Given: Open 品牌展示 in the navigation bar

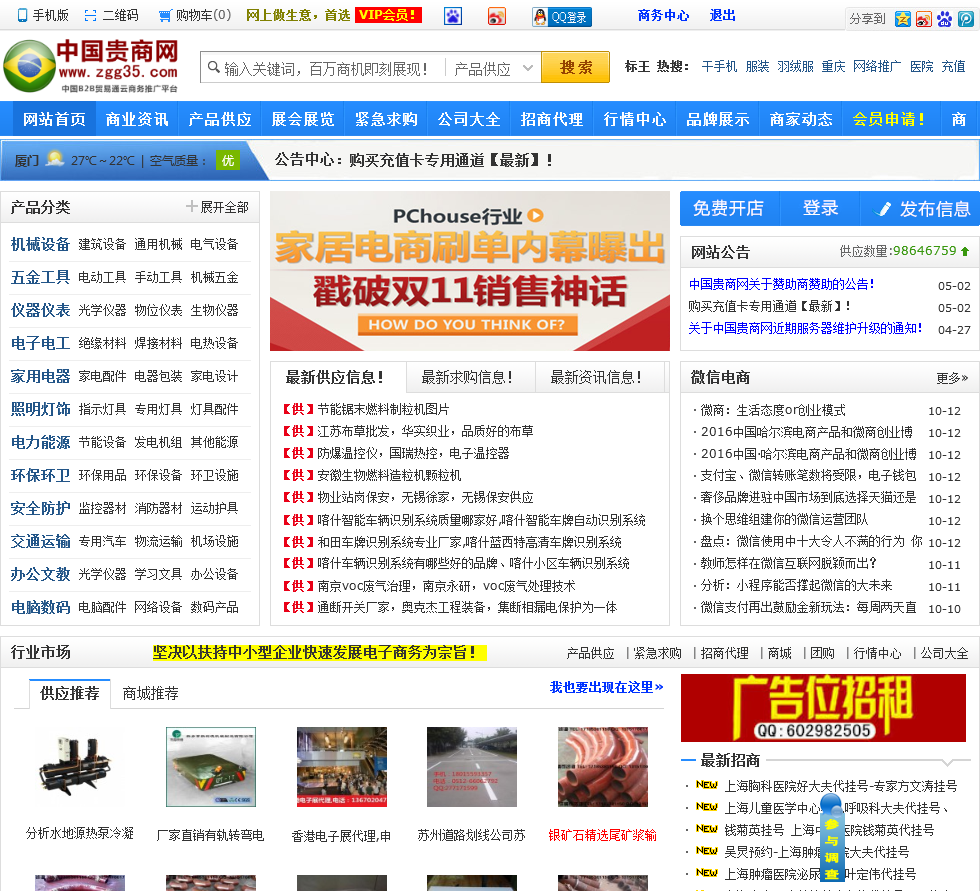Looking at the screenshot, I should pos(718,119).
